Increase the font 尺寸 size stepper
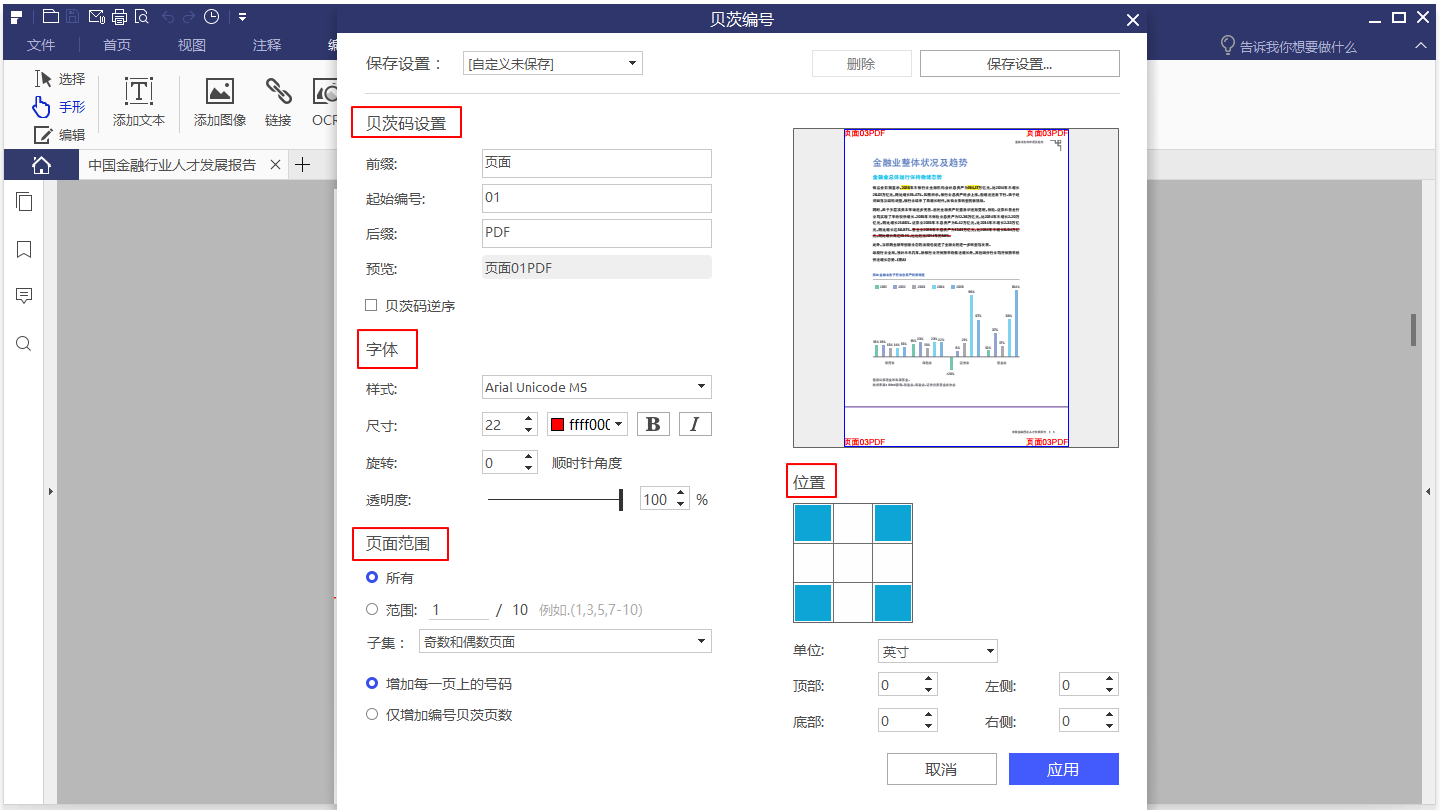This screenshot has height=810, width=1440. (529, 418)
